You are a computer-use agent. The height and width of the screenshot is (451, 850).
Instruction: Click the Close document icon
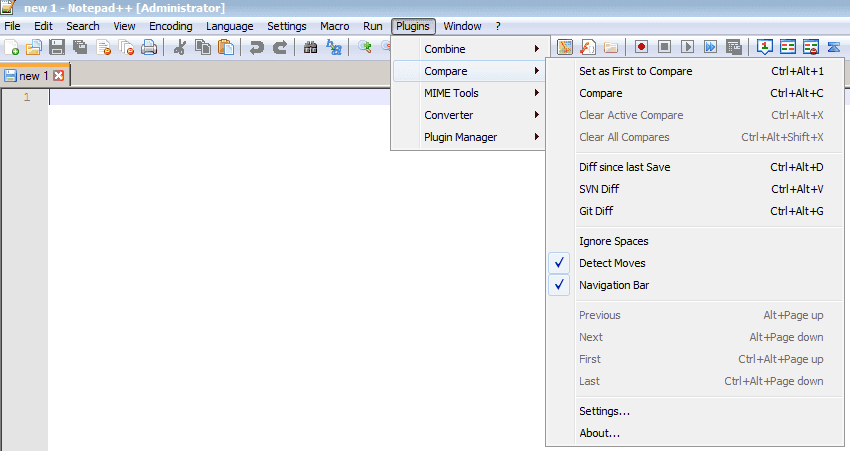(104, 48)
